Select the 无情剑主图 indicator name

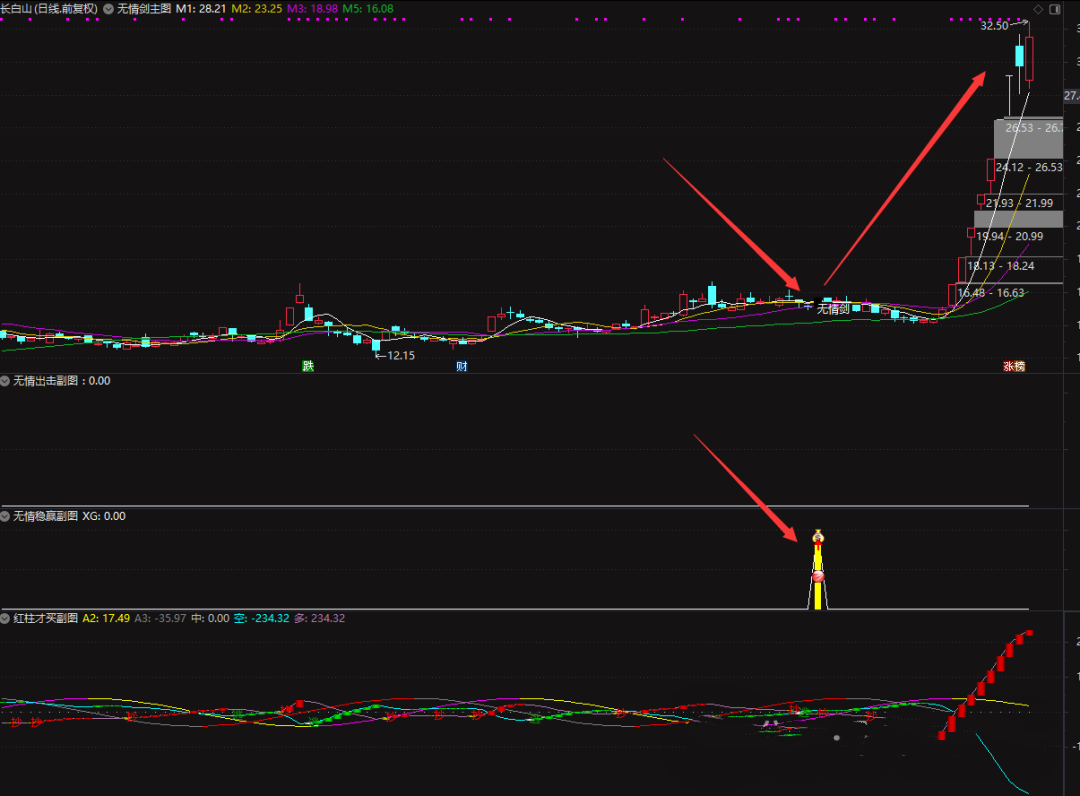144,8
